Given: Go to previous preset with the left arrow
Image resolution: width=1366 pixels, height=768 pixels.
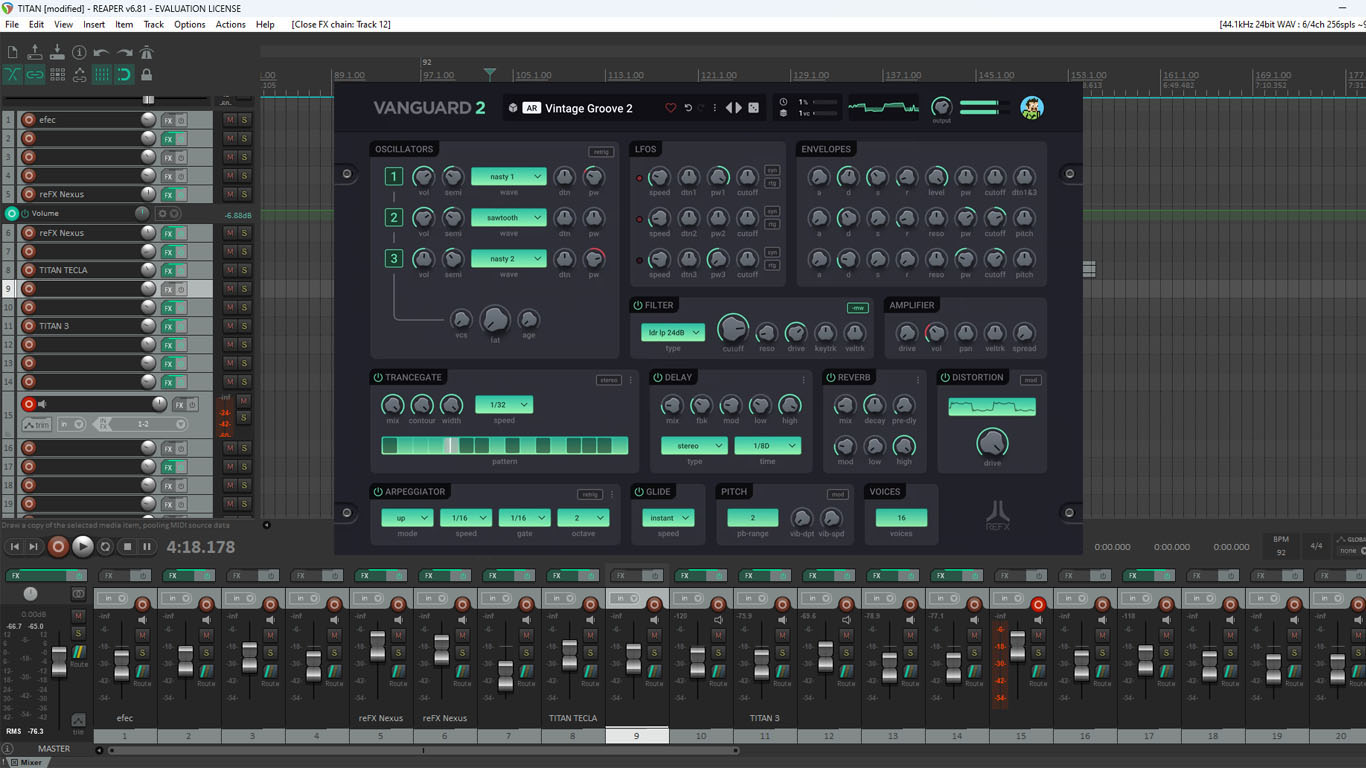Looking at the screenshot, I should [730, 108].
